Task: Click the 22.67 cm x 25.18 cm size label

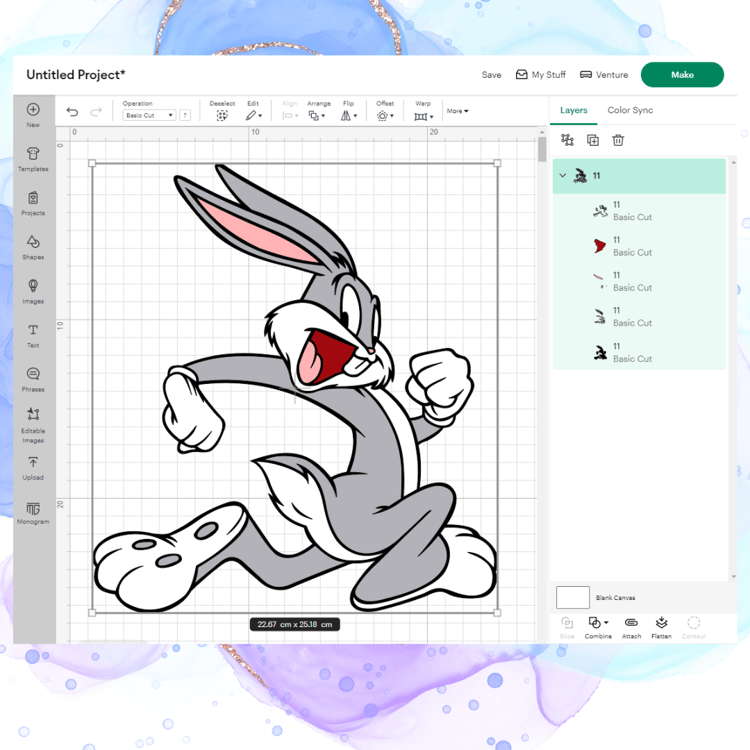Action: [x=295, y=624]
